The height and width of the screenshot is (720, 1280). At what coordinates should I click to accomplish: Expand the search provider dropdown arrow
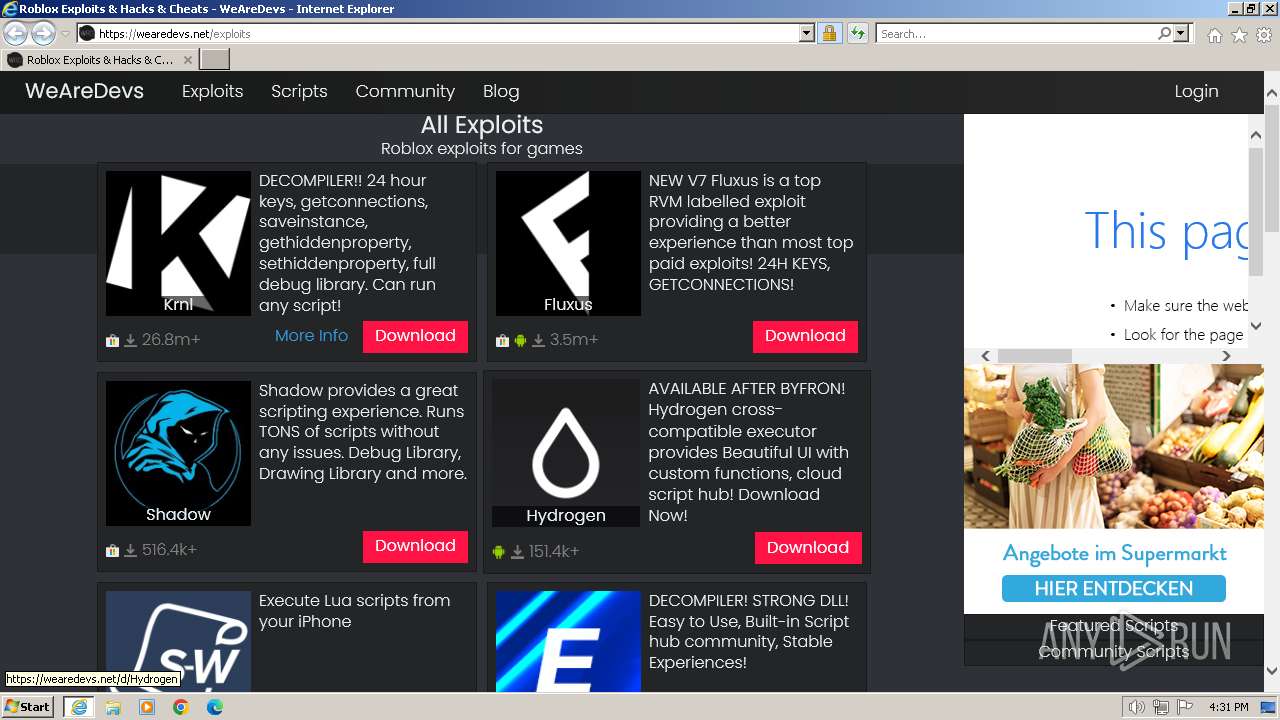point(1181,33)
